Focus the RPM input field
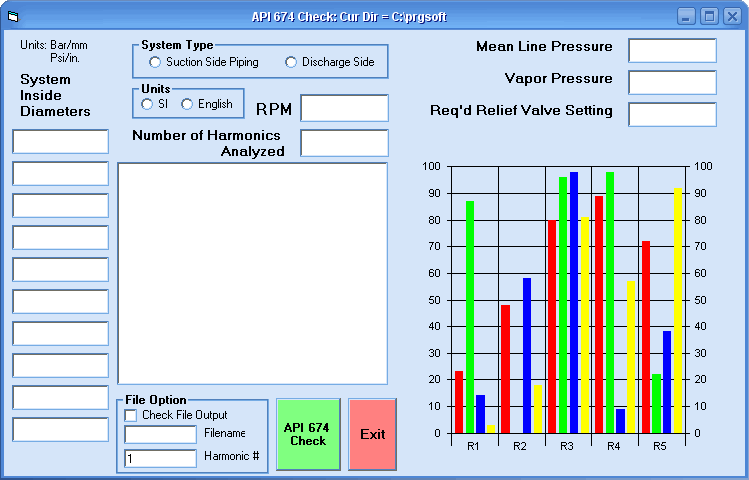Screen dimensions: 749x480 [344, 108]
